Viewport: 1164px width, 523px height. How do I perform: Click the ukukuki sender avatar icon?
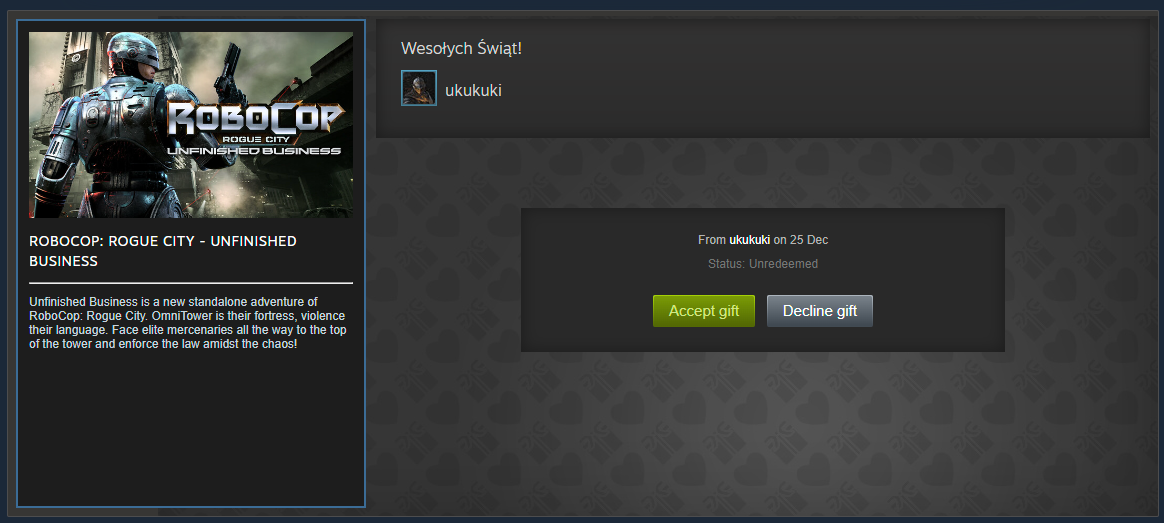419,88
